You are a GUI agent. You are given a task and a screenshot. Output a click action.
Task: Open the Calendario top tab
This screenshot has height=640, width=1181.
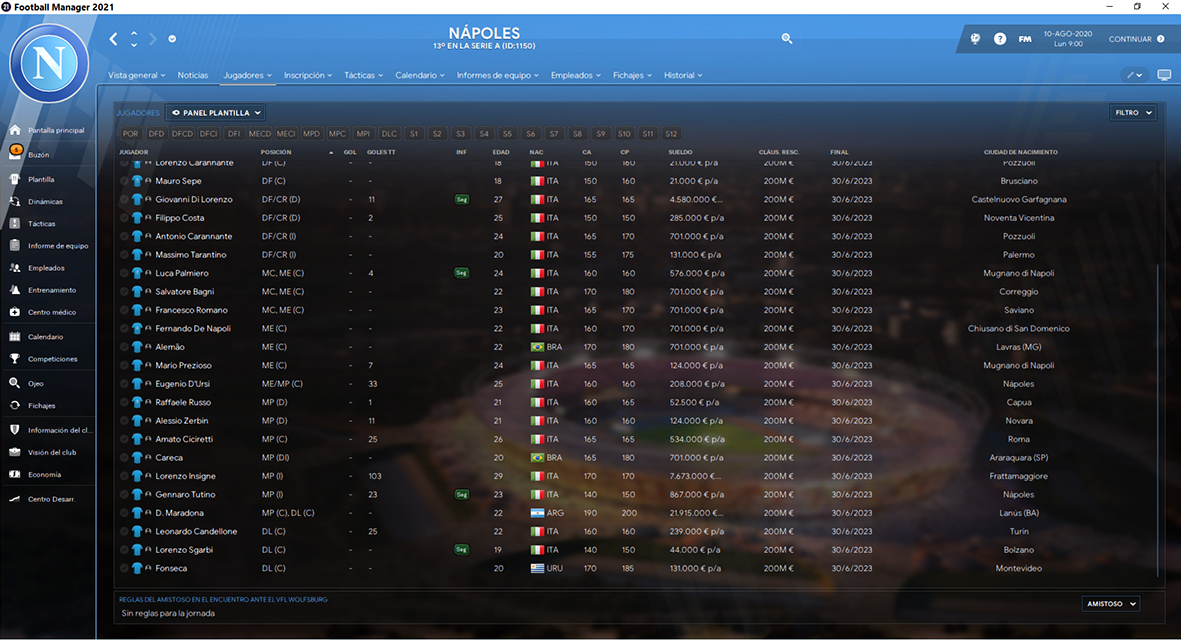[420, 75]
